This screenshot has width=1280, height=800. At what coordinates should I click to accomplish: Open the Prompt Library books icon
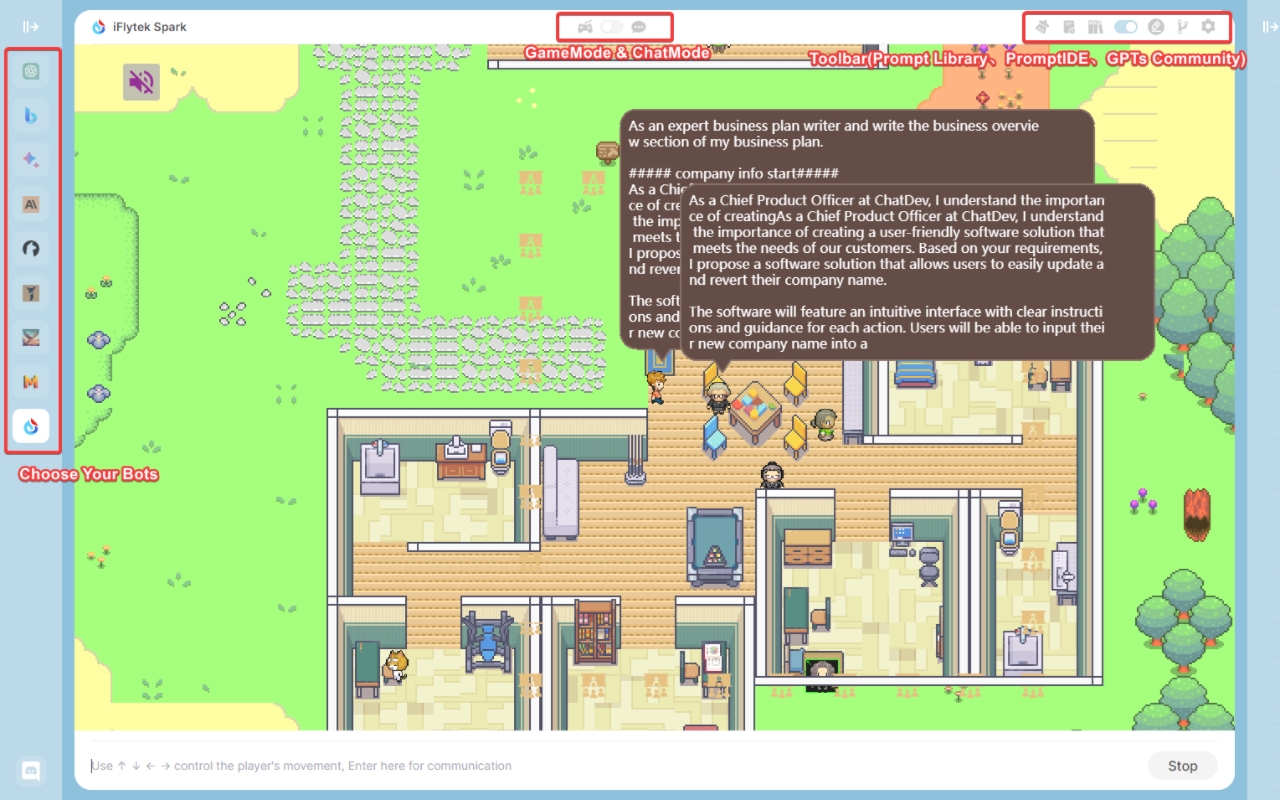tap(1095, 27)
